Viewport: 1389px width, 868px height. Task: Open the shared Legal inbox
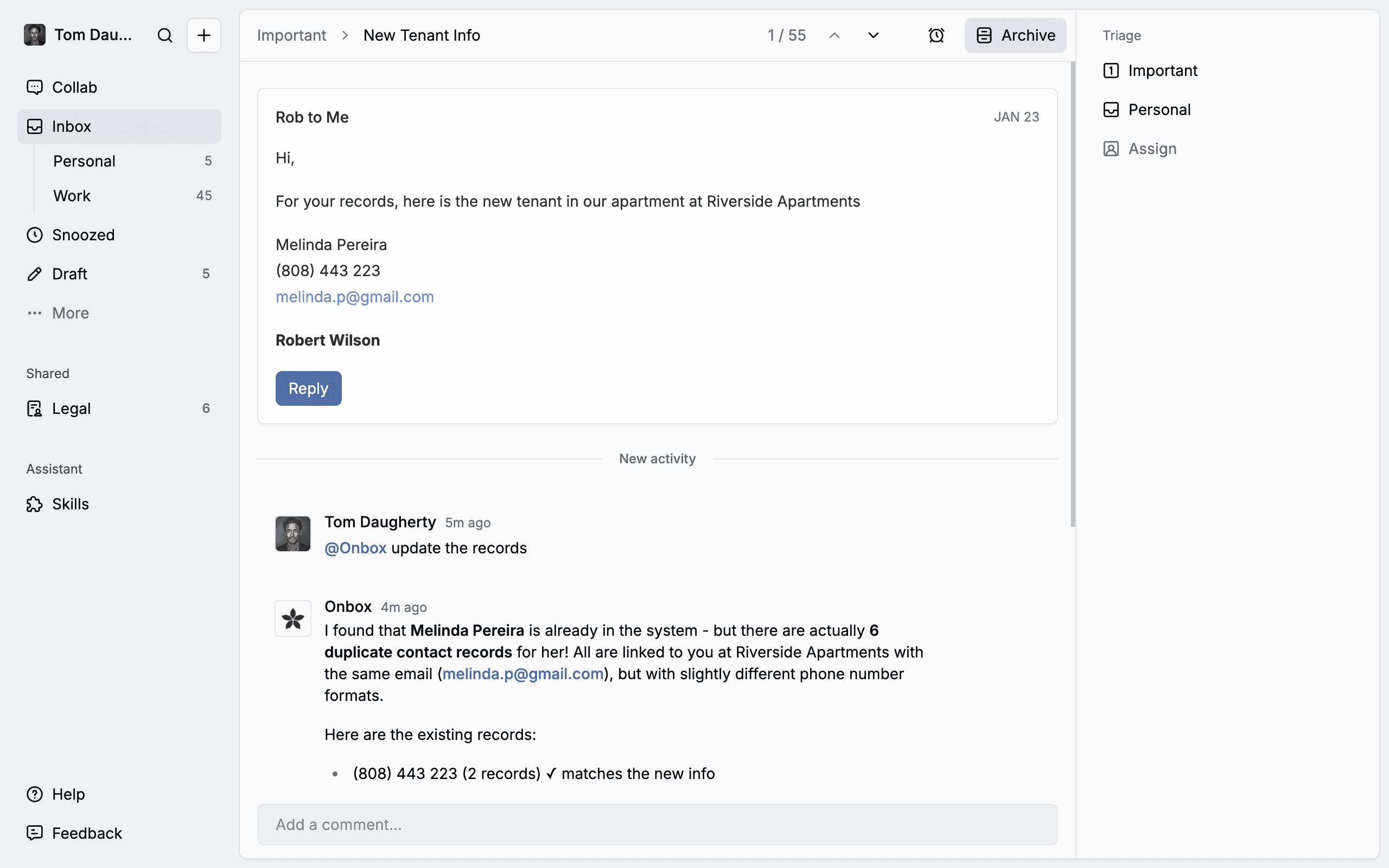coord(71,408)
